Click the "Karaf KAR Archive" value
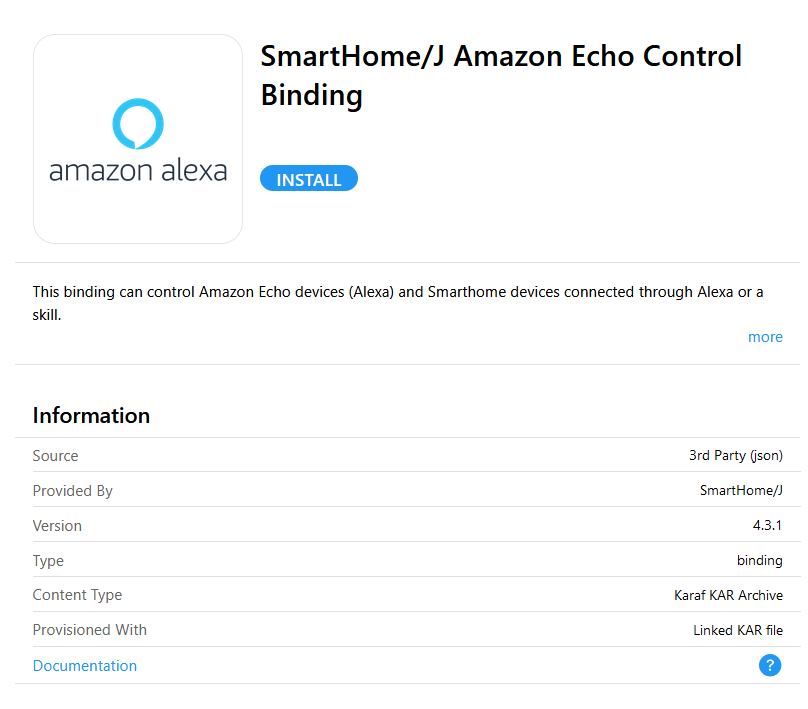The image size is (808, 709). click(728, 595)
